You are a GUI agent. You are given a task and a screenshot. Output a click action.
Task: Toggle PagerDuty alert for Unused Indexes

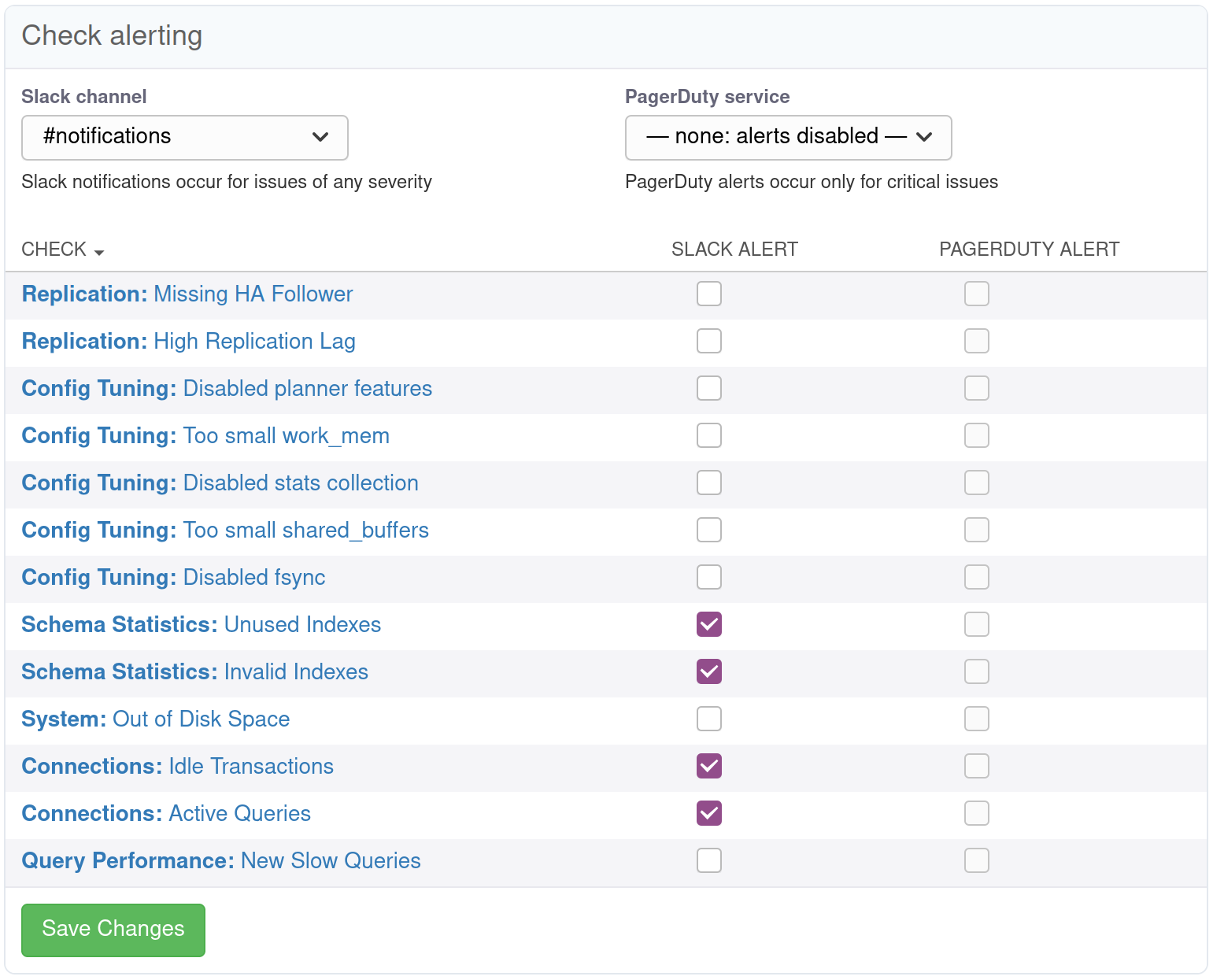coord(977,624)
